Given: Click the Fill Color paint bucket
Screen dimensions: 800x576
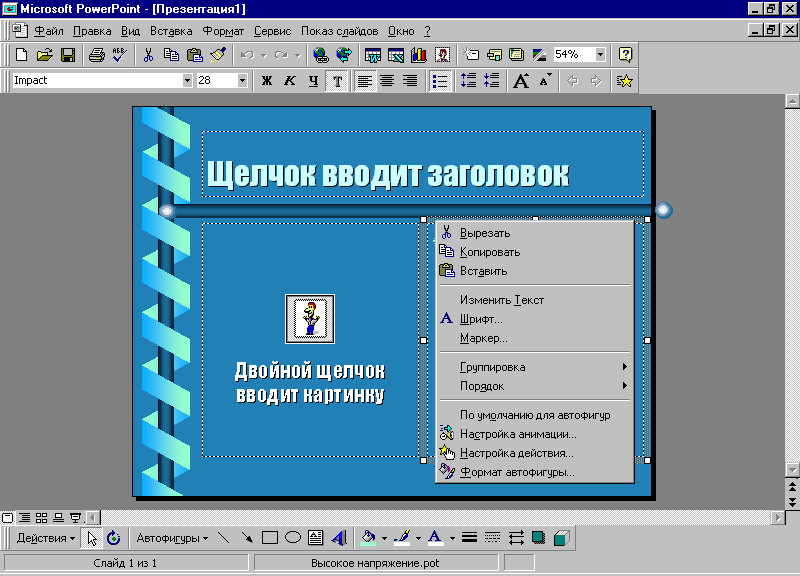Looking at the screenshot, I should point(368,538).
